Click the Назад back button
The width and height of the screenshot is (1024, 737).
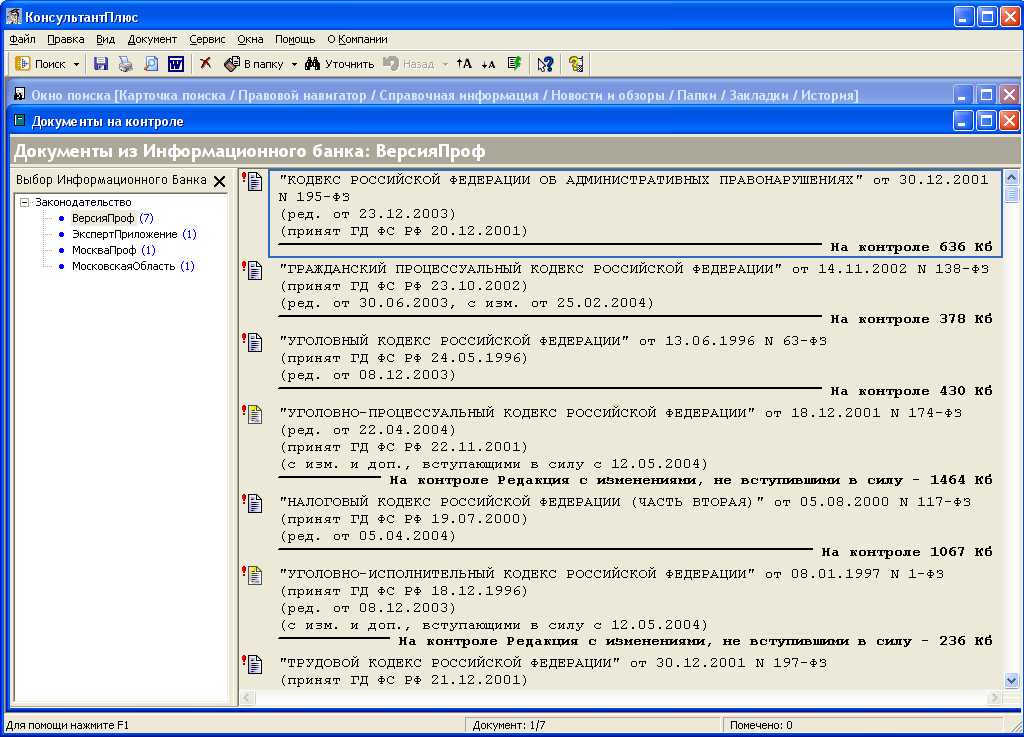(409, 64)
